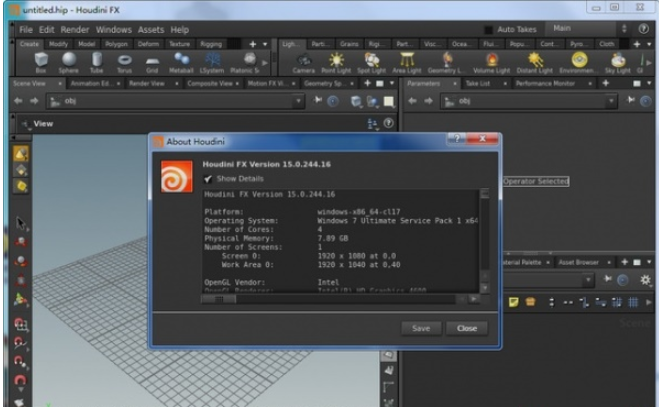659x407 pixels.
Task: Toggle pin on Scene View pane
Action: coord(317,100)
